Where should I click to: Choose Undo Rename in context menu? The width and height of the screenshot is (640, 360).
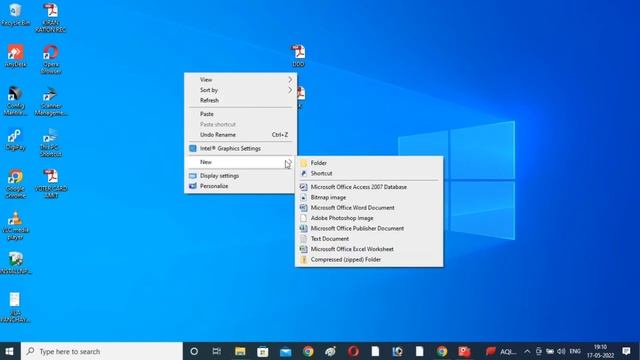(240, 135)
